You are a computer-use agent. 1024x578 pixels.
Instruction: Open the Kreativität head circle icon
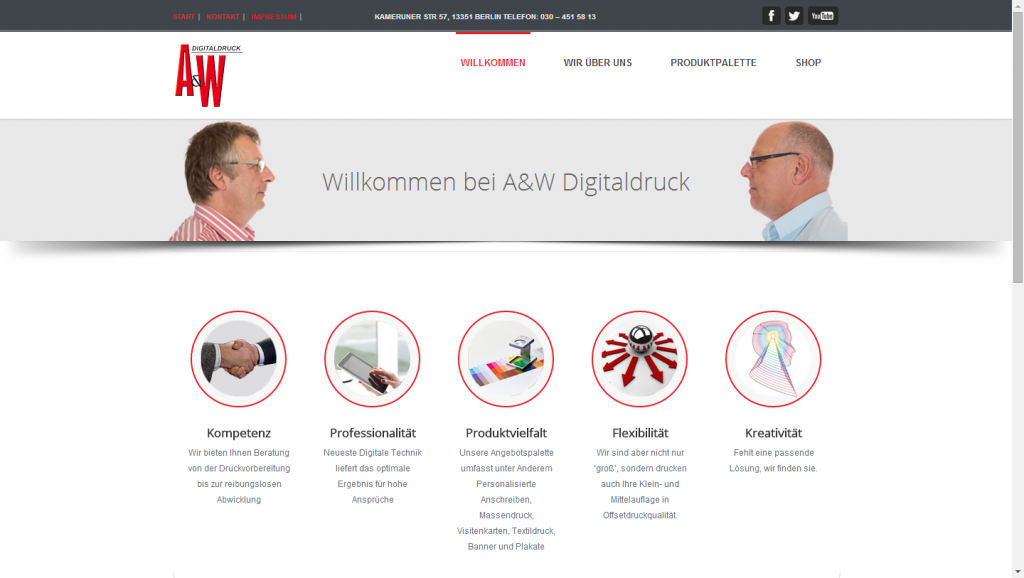[773, 359]
